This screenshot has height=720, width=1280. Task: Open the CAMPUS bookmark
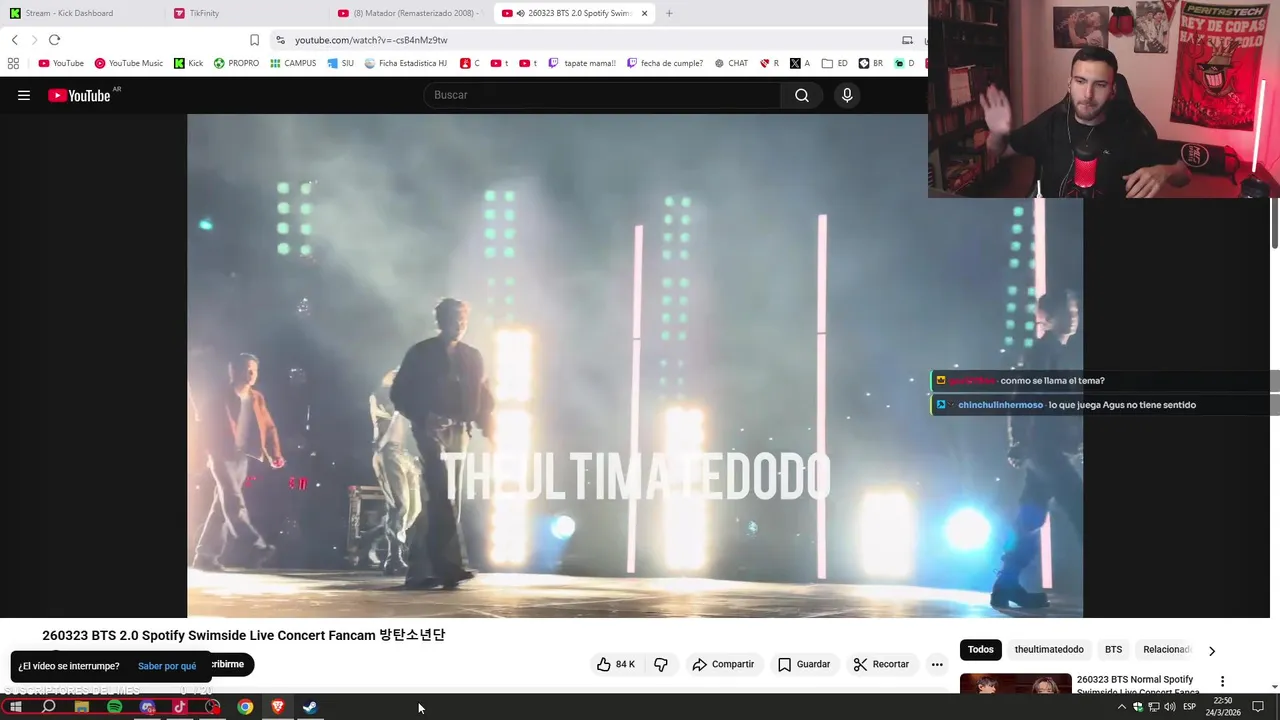pos(293,63)
